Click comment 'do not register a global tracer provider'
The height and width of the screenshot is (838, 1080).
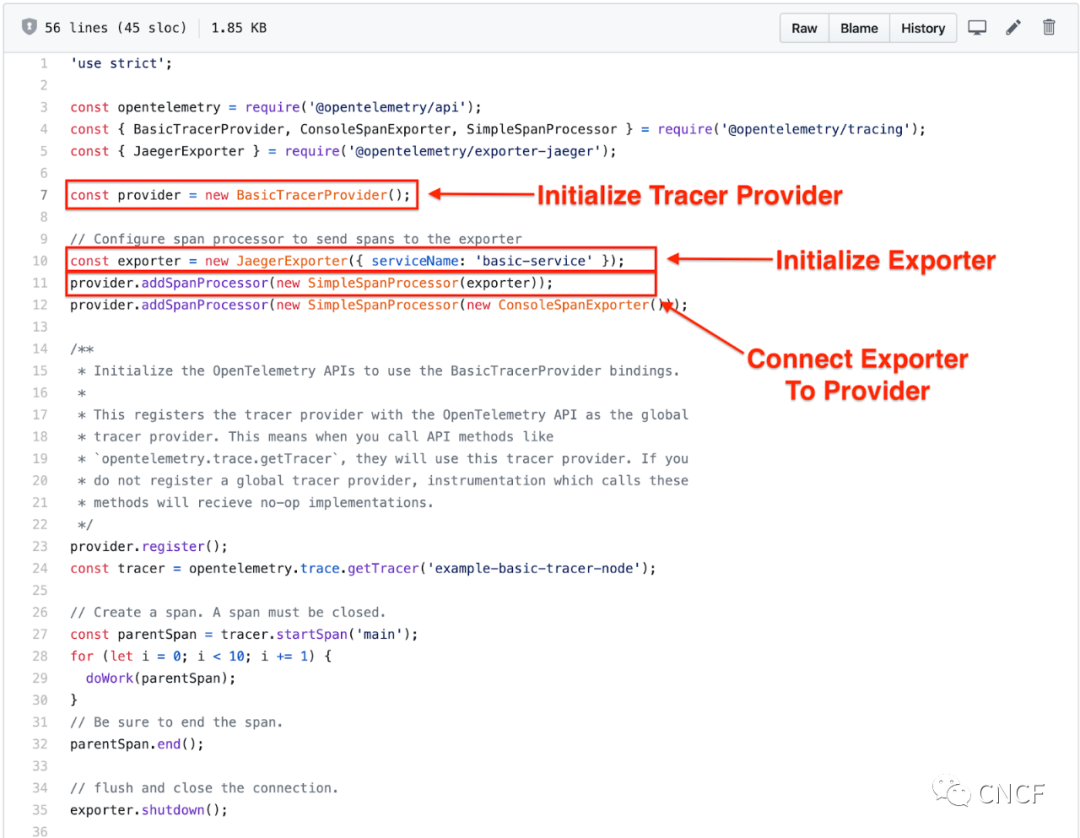(253, 481)
